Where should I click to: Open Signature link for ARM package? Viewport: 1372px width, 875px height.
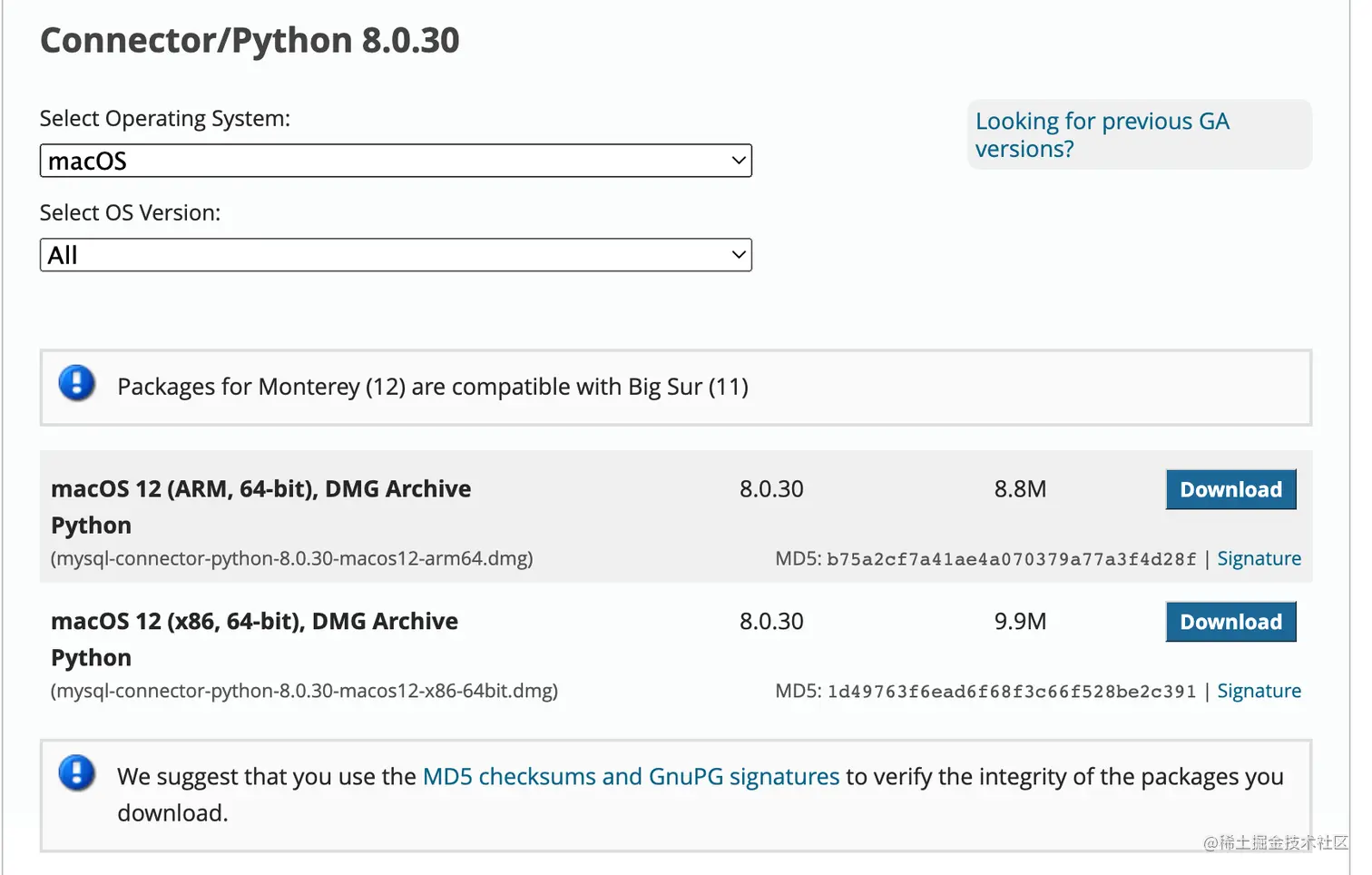tap(1259, 558)
